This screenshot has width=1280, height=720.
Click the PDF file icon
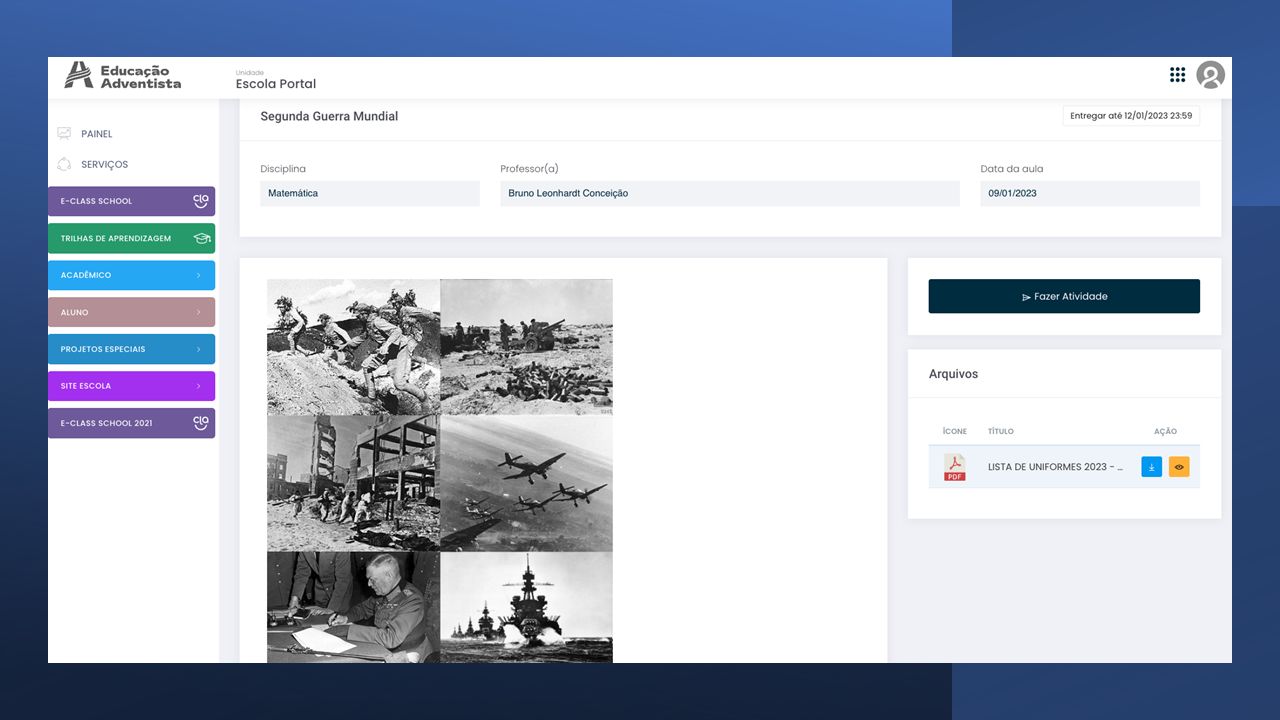(955, 467)
